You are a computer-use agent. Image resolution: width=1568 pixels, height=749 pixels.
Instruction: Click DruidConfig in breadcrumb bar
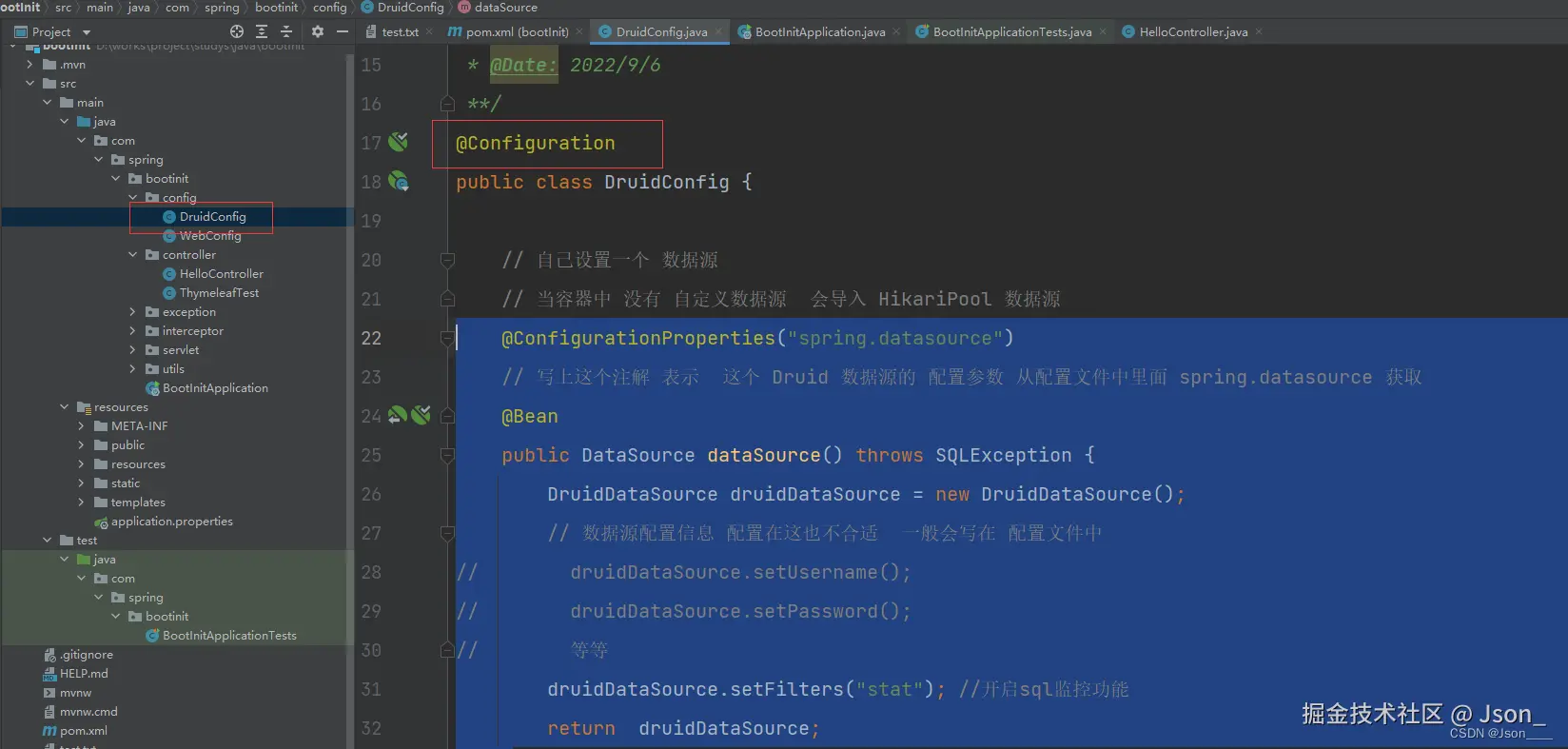click(x=411, y=8)
